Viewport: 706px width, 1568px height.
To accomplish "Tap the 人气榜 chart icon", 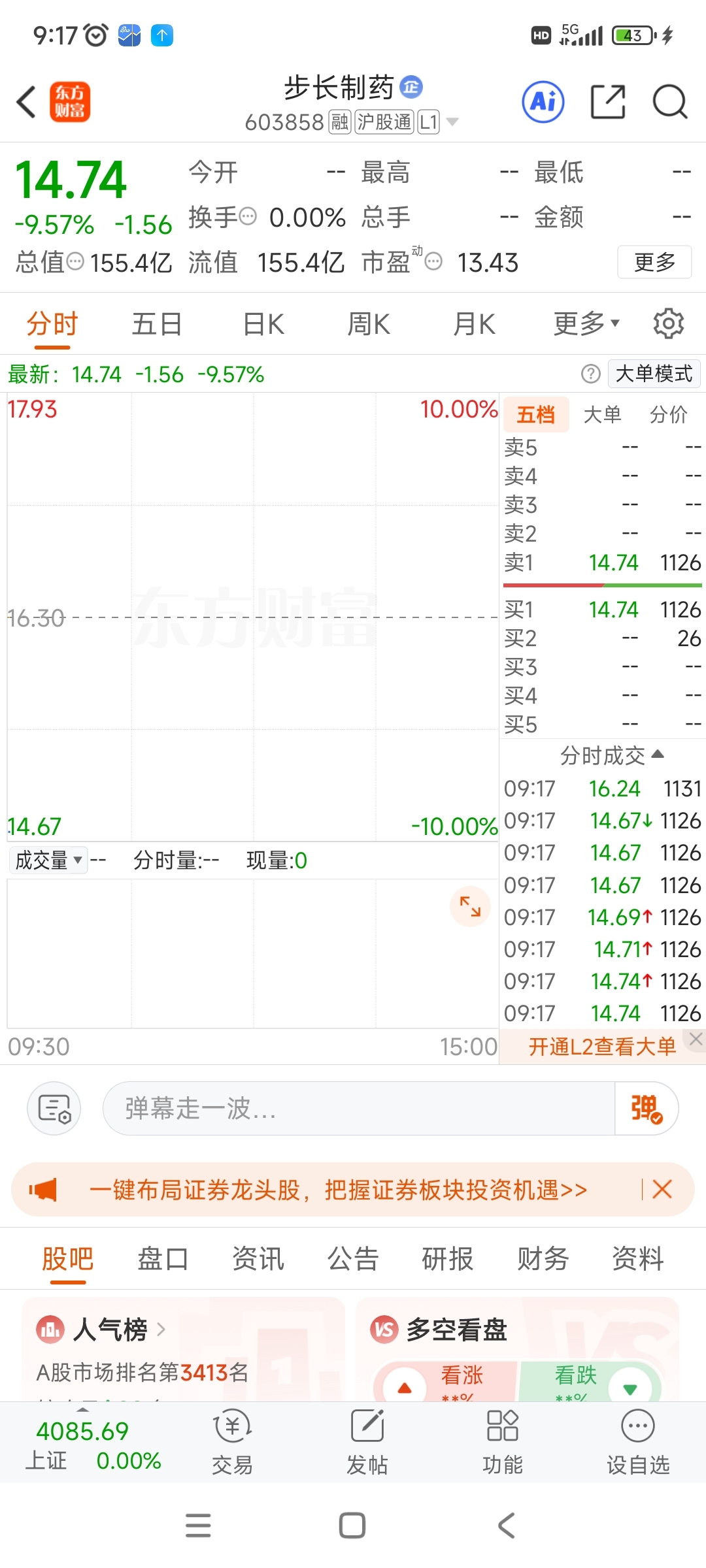I will (x=51, y=1330).
